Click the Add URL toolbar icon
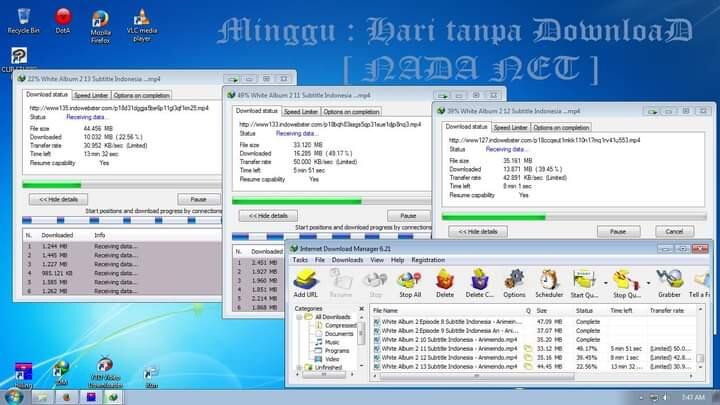Screen dimensions: 720x405 coord(305,283)
